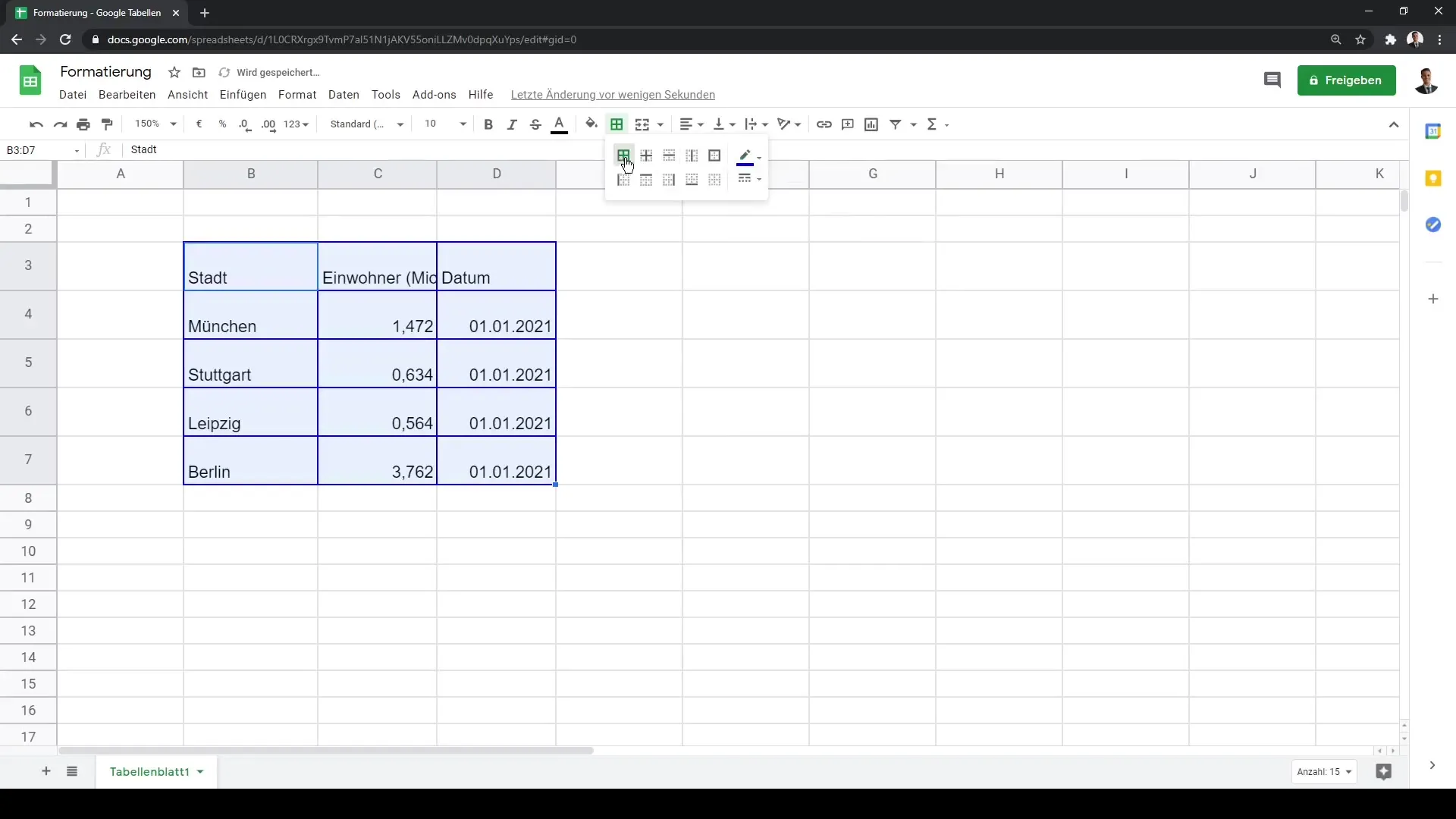Image resolution: width=1456 pixels, height=819 pixels.
Task: Add a new sheet with plus button
Action: [x=46, y=771]
